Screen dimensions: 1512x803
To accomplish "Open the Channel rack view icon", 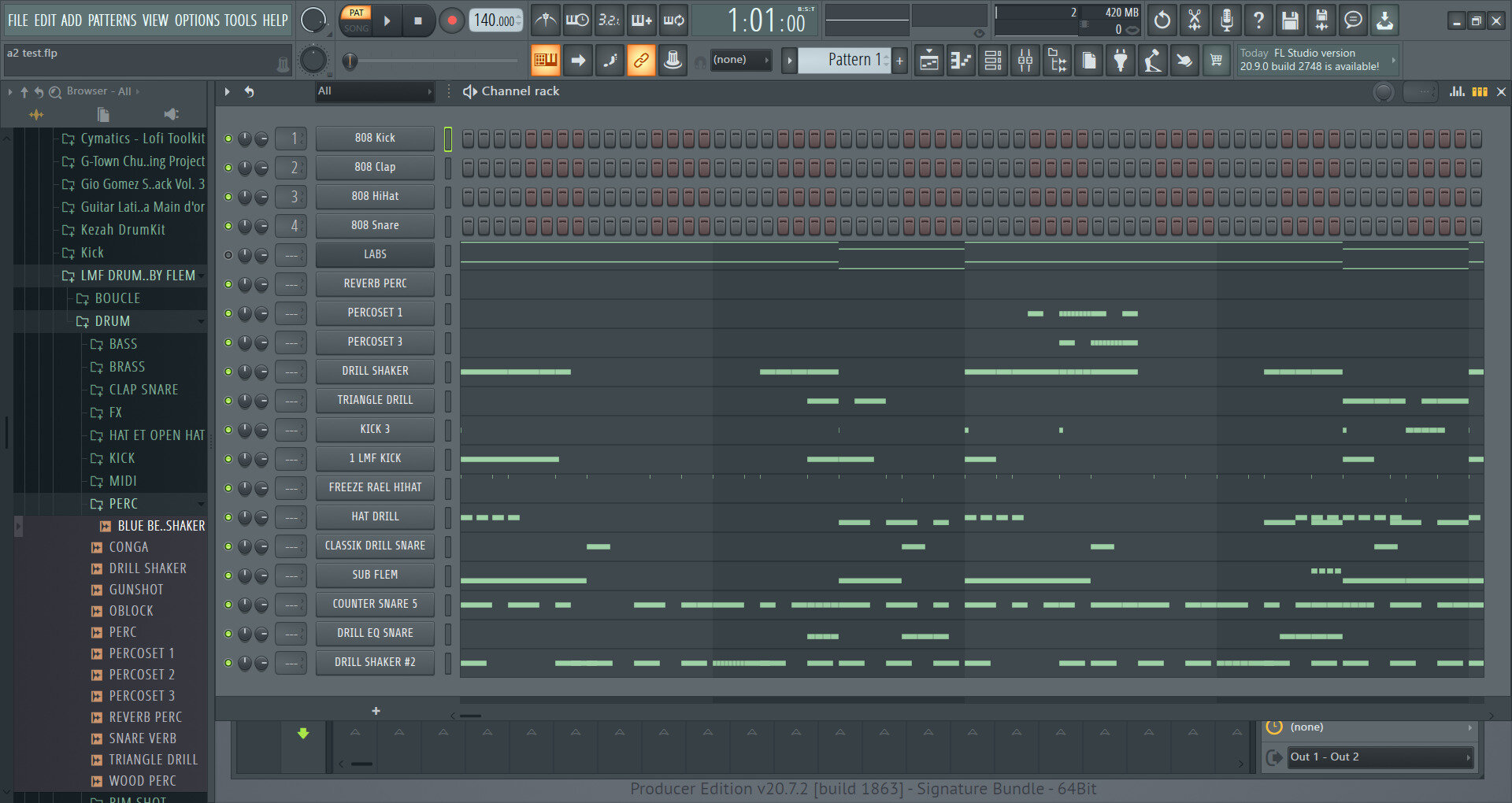I will (x=993, y=60).
